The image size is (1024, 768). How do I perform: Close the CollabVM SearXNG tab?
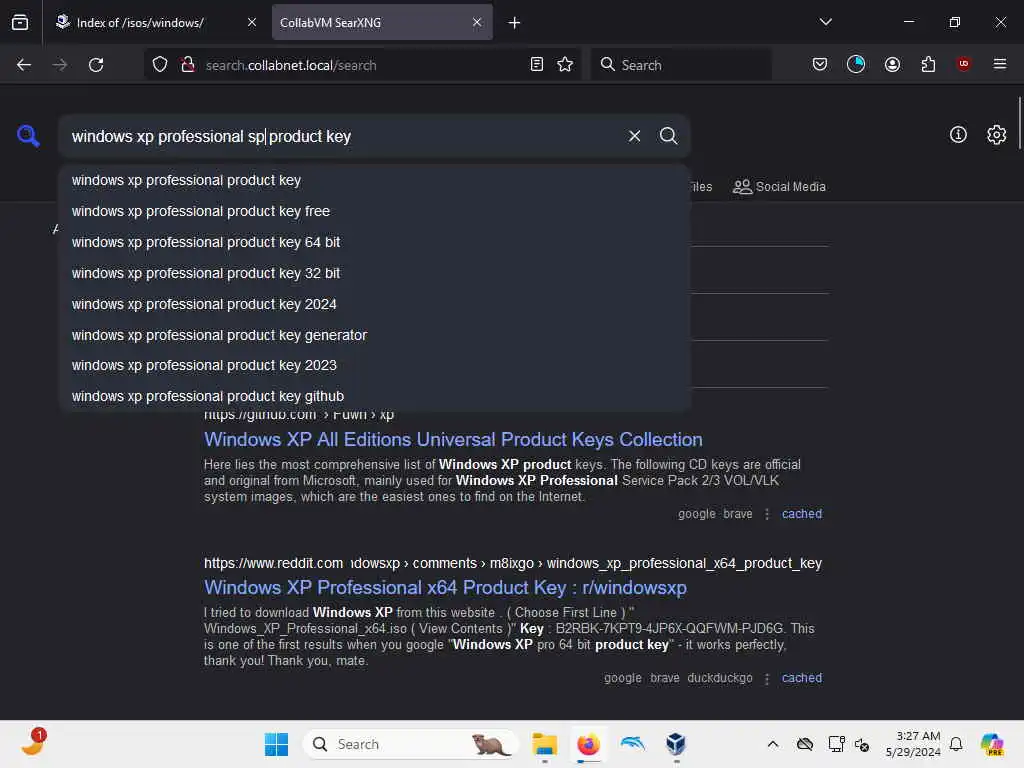click(x=477, y=22)
